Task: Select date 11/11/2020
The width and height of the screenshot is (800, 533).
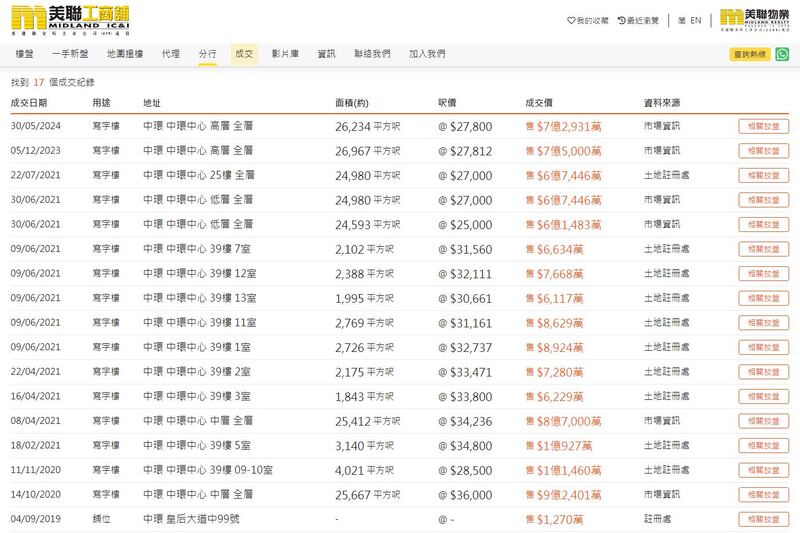Action: [x=36, y=470]
